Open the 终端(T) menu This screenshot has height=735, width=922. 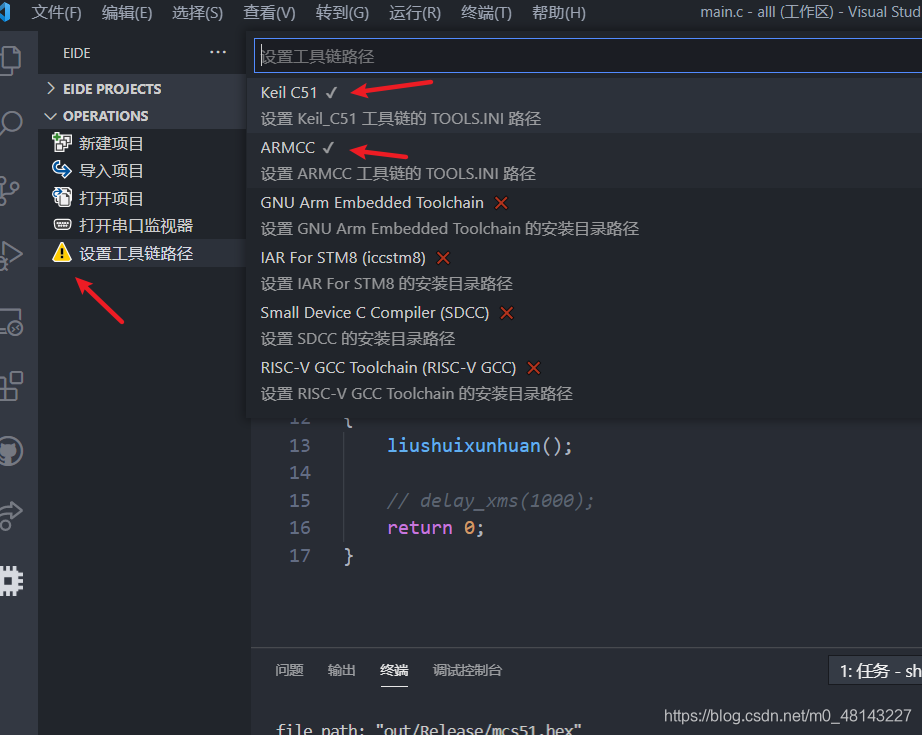pos(486,12)
